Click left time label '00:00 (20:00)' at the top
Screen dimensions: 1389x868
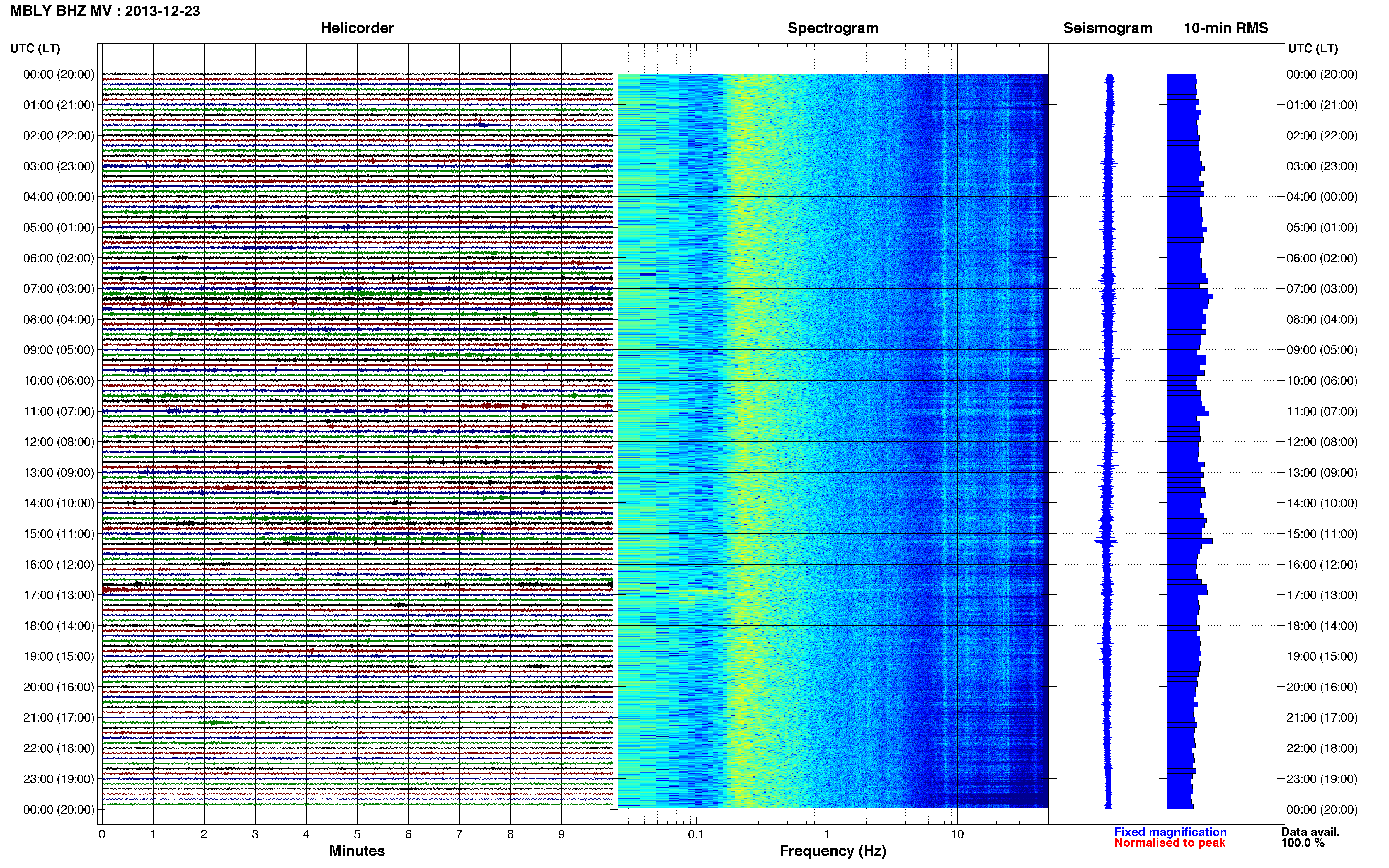coord(59,74)
